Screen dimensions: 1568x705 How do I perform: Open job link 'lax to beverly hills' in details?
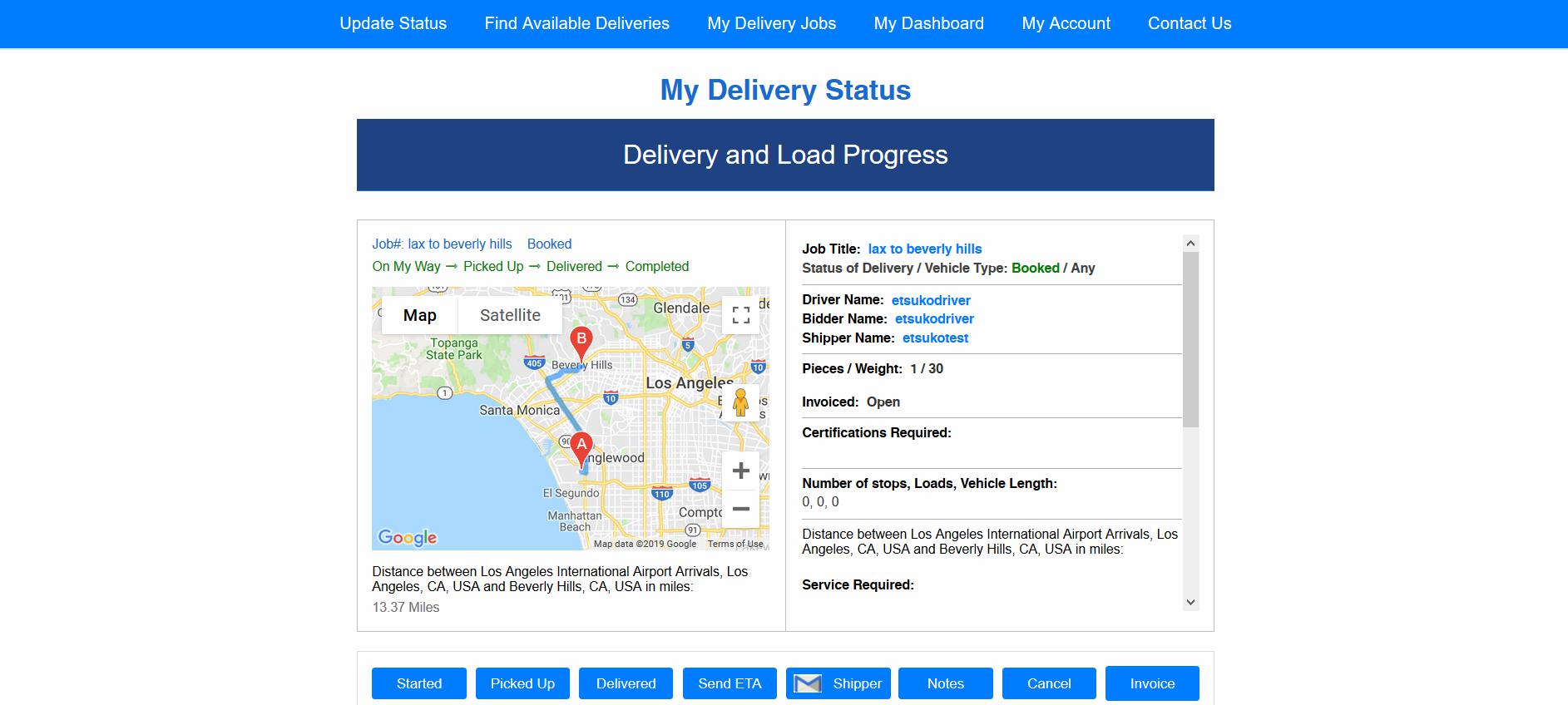coord(925,249)
